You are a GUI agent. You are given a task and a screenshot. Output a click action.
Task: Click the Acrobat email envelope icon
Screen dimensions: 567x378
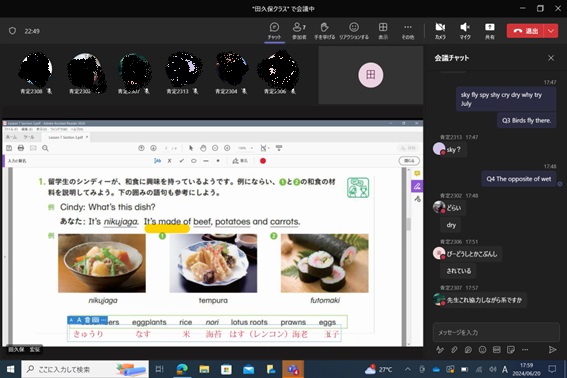[33, 148]
